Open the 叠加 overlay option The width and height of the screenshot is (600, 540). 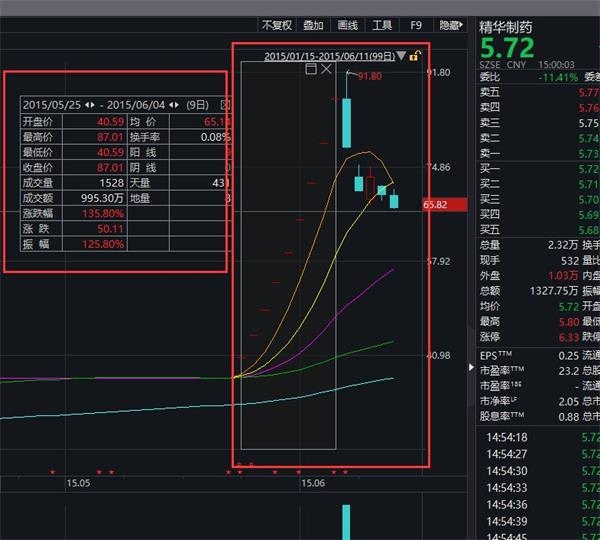(x=313, y=25)
